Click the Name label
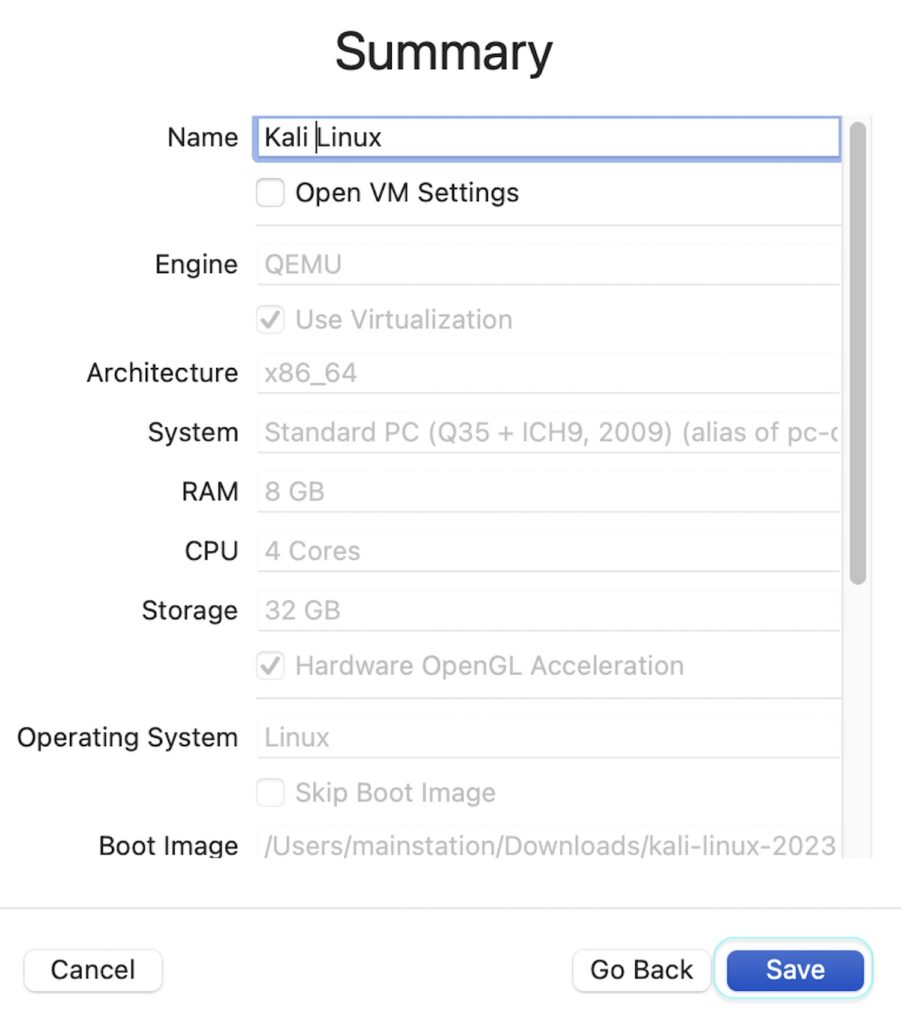The height and width of the screenshot is (1024, 901). pyautogui.click(x=202, y=138)
